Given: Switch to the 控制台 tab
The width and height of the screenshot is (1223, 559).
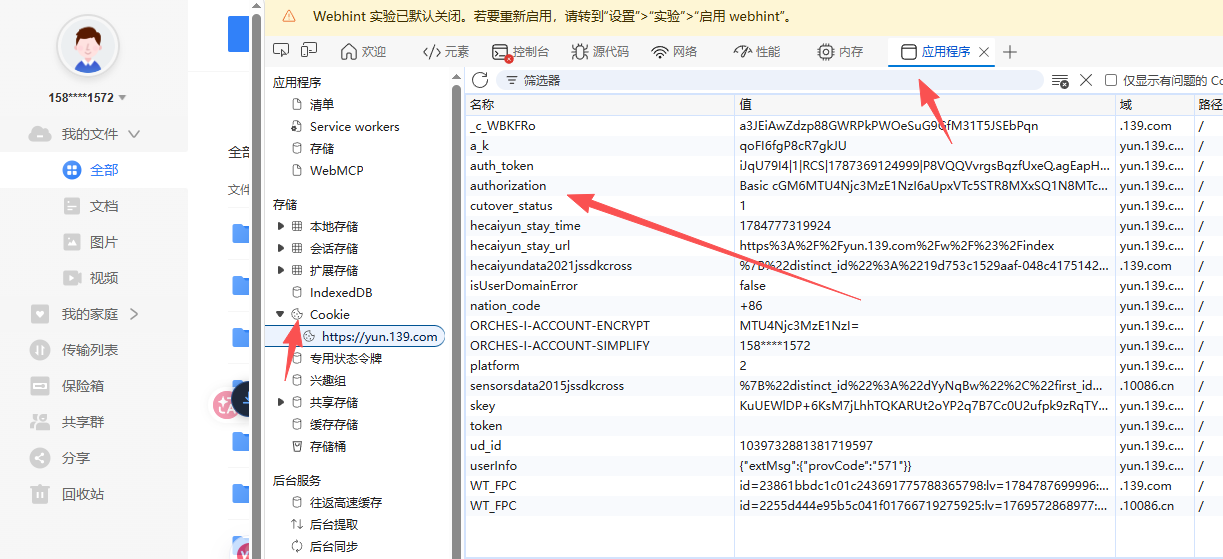Looking at the screenshot, I should tap(521, 52).
